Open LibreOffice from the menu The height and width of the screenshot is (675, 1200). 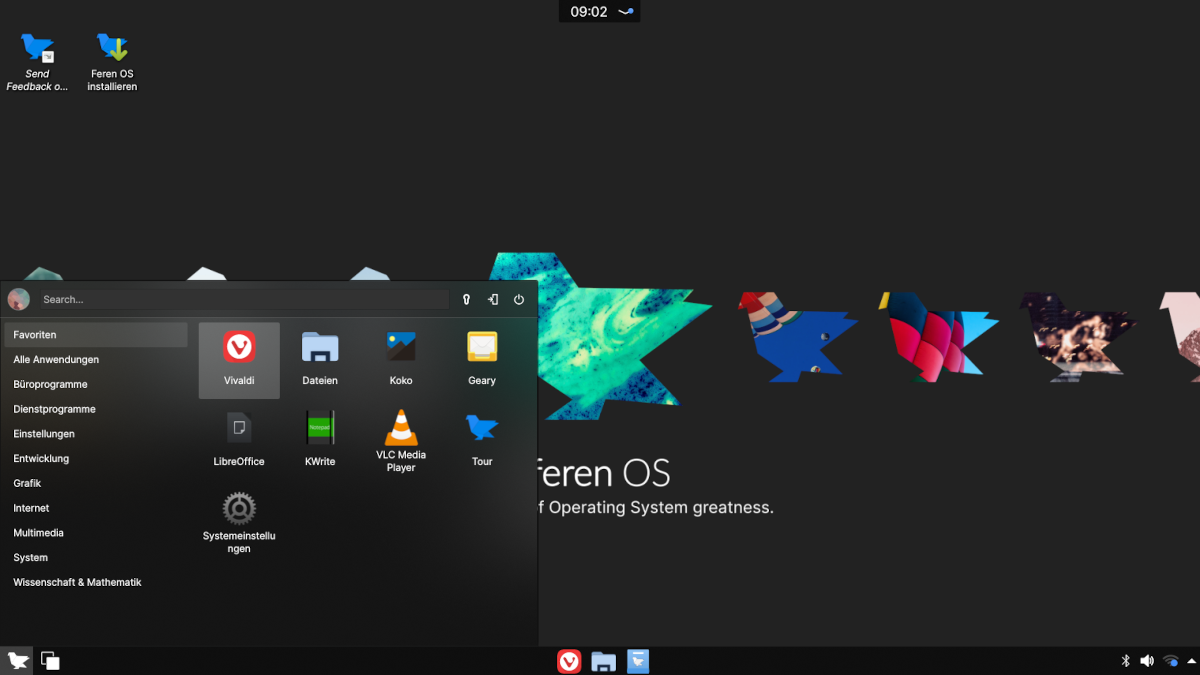click(239, 441)
